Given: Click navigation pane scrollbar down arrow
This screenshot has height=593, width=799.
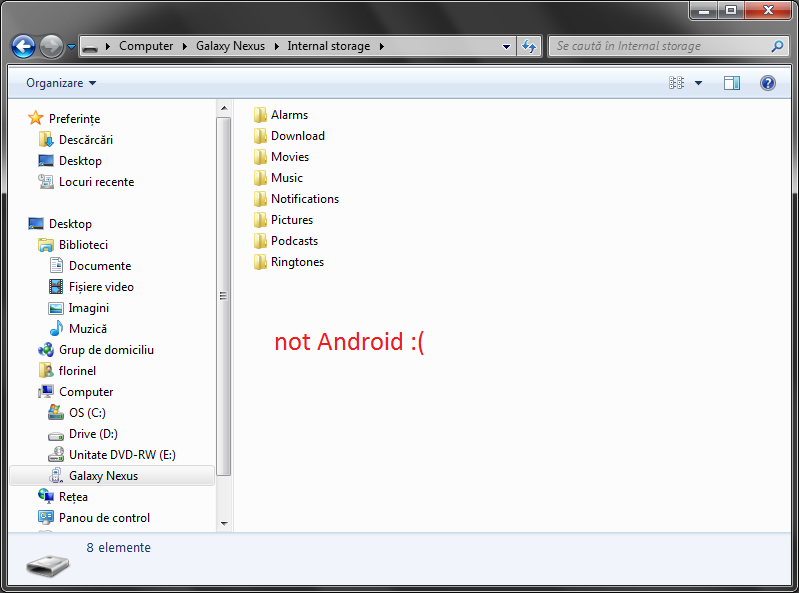Looking at the screenshot, I should [224, 524].
